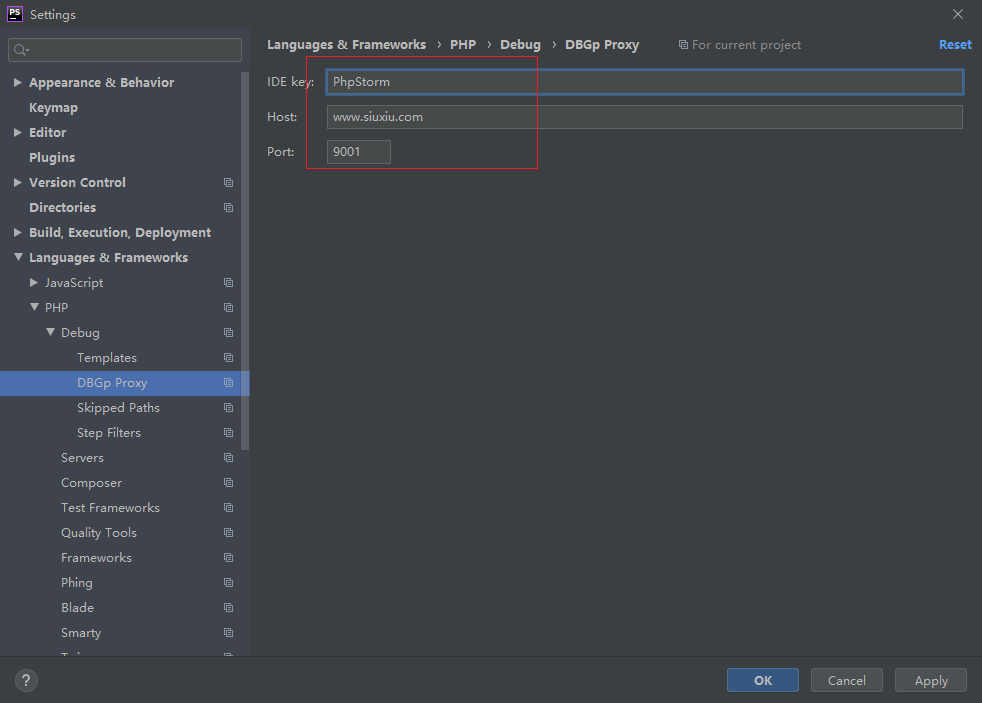Click the help question mark icon
Image resolution: width=982 pixels, height=703 pixels.
pyautogui.click(x=26, y=680)
